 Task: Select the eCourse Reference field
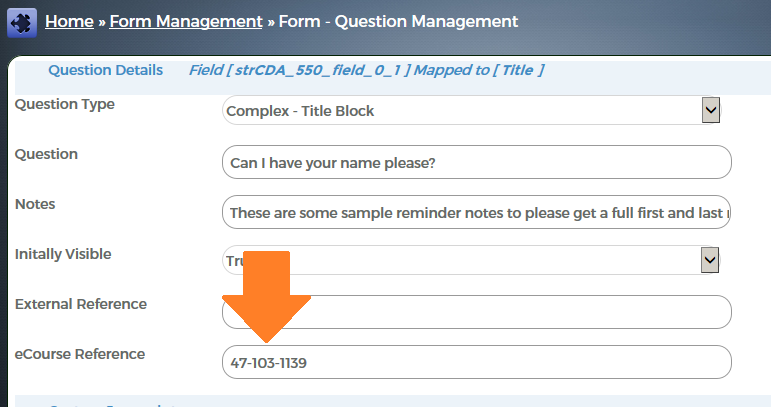coord(476,362)
